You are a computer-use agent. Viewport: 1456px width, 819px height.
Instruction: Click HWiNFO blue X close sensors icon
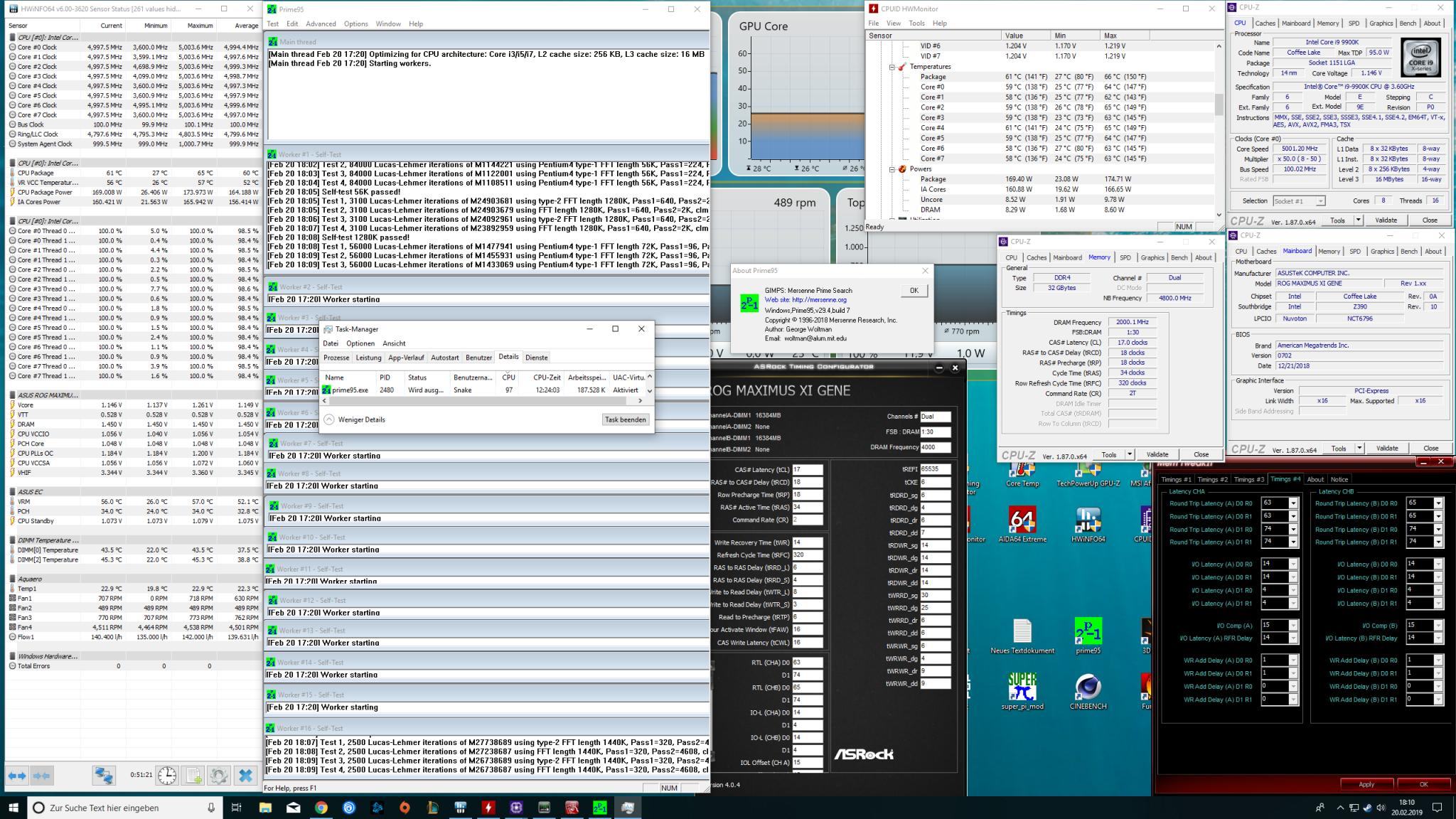pos(245,775)
